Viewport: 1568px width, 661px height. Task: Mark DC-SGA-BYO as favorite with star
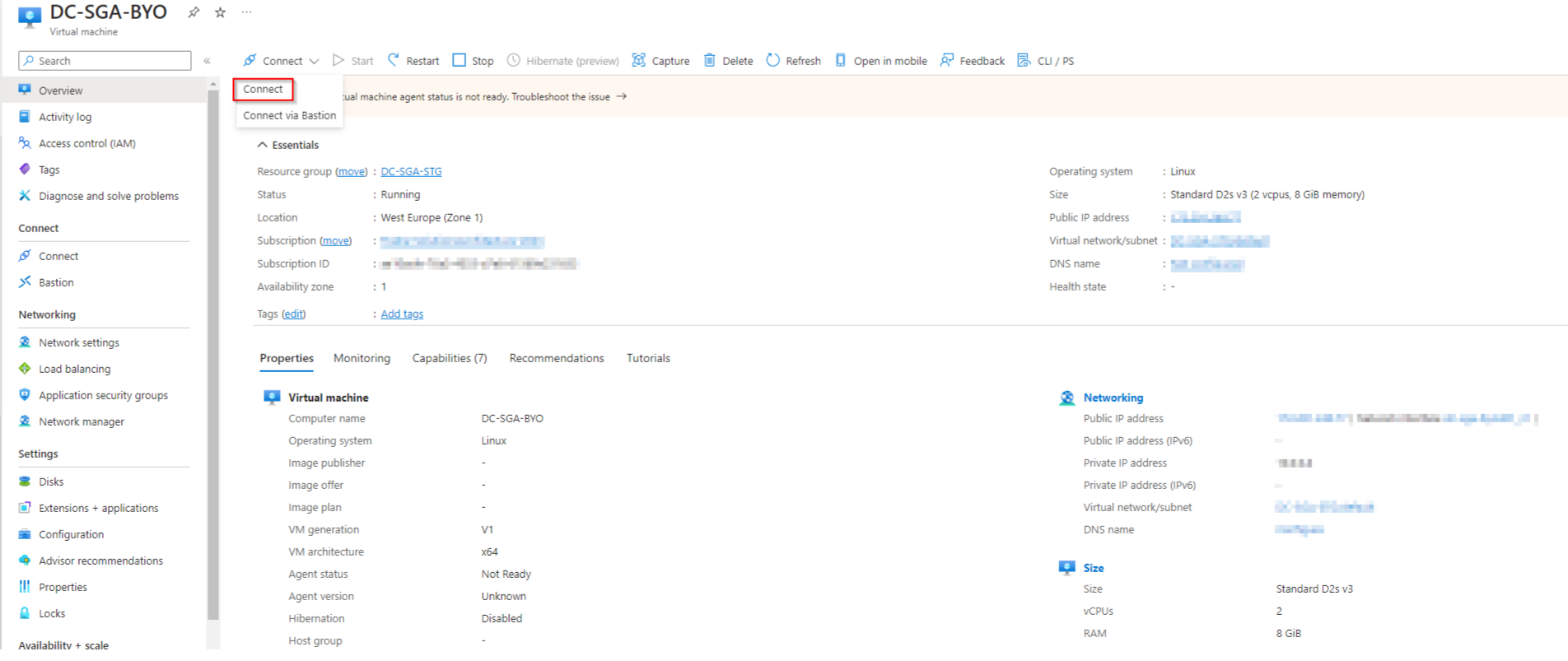click(x=220, y=12)
